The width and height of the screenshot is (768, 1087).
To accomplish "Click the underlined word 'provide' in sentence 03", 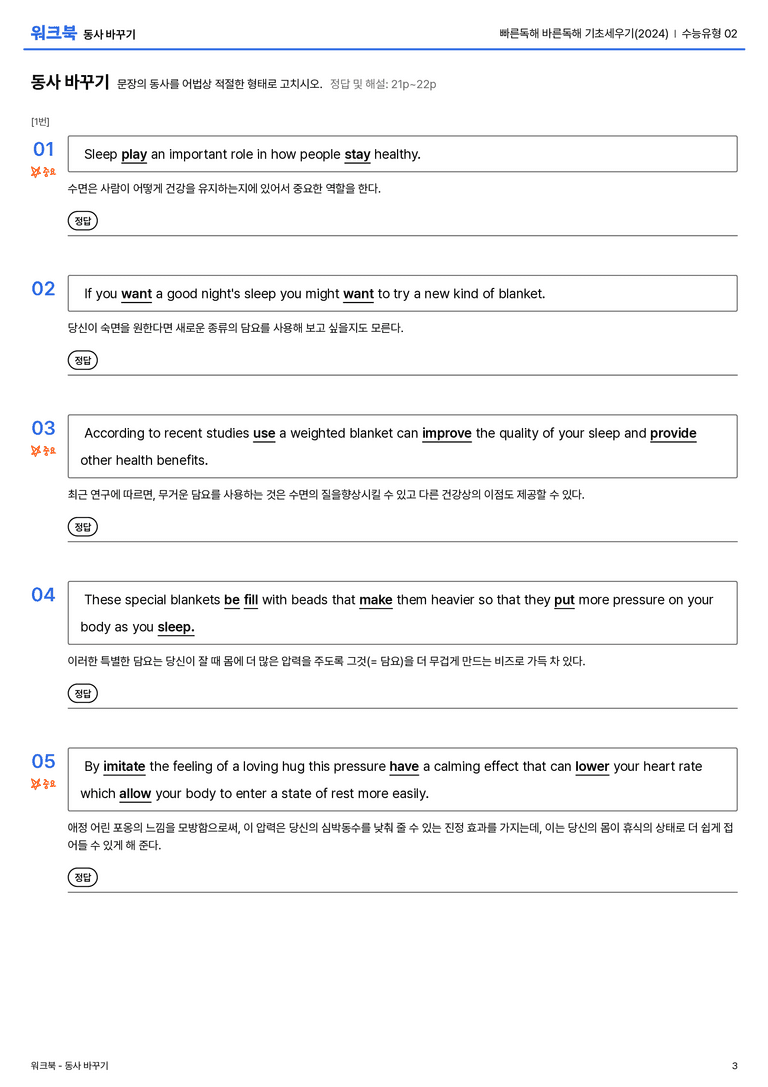I will pos(673,433).
